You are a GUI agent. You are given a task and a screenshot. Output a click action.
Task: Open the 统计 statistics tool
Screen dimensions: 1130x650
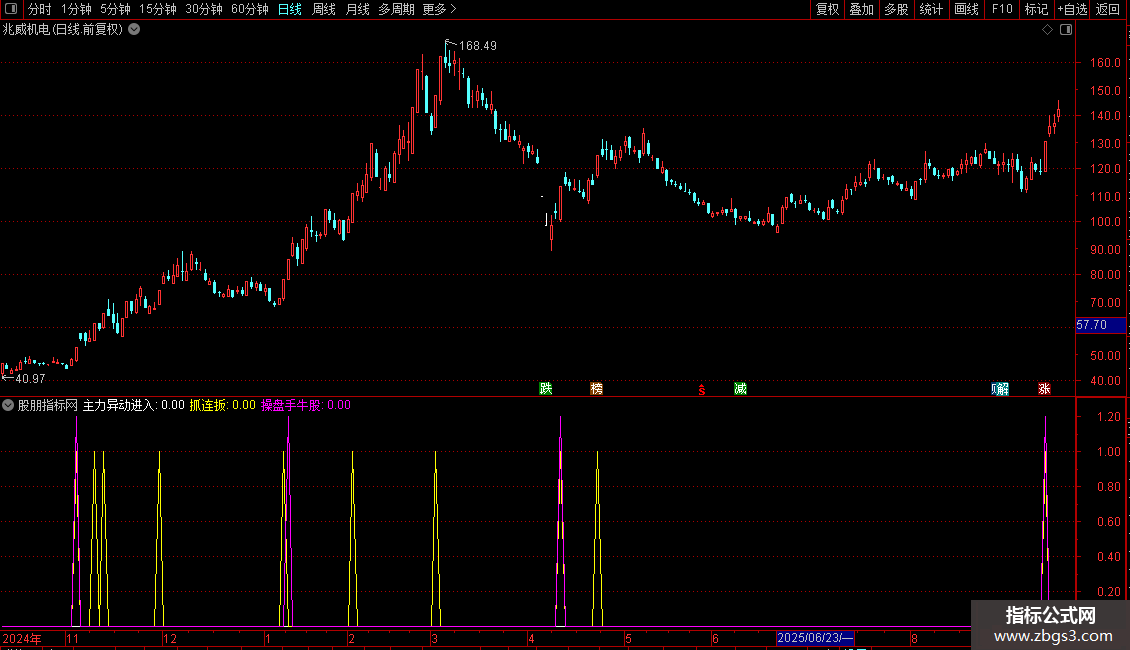931,9
